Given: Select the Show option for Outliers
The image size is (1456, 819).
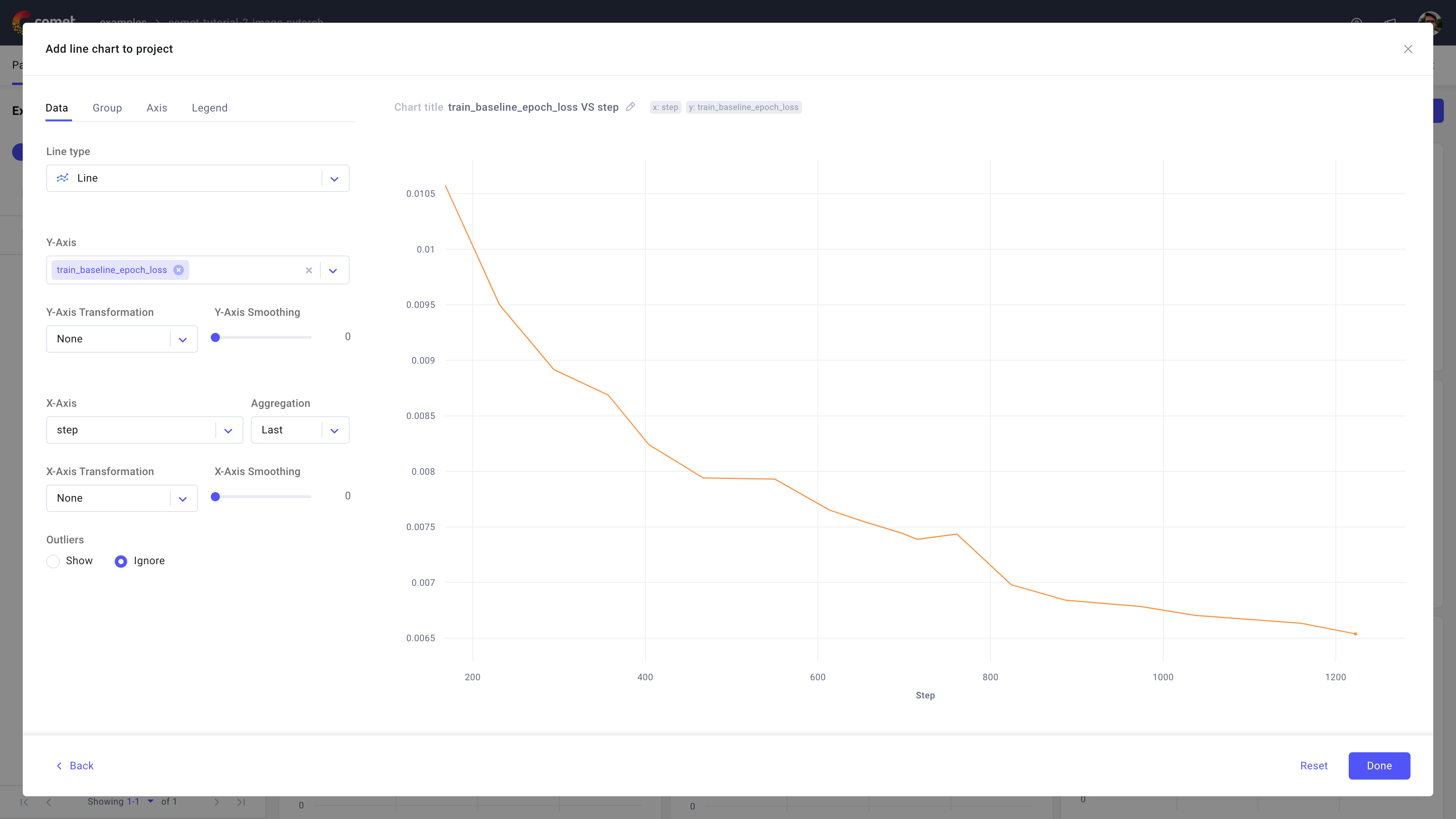Looking at the screenshot, I should coord(53,561).
